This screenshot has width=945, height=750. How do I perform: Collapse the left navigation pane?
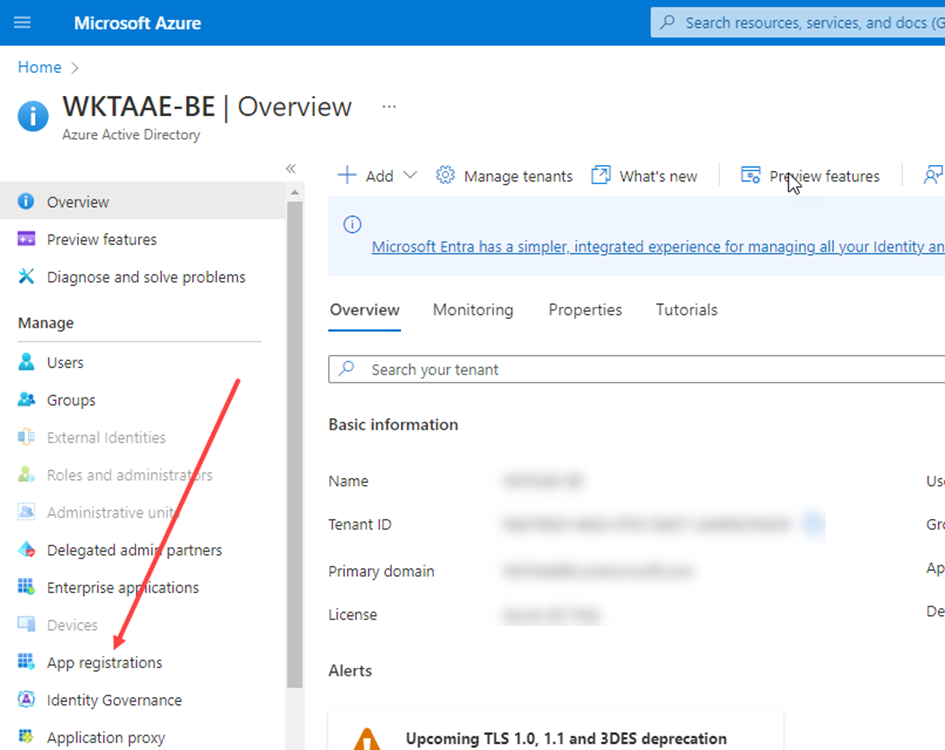291,169
